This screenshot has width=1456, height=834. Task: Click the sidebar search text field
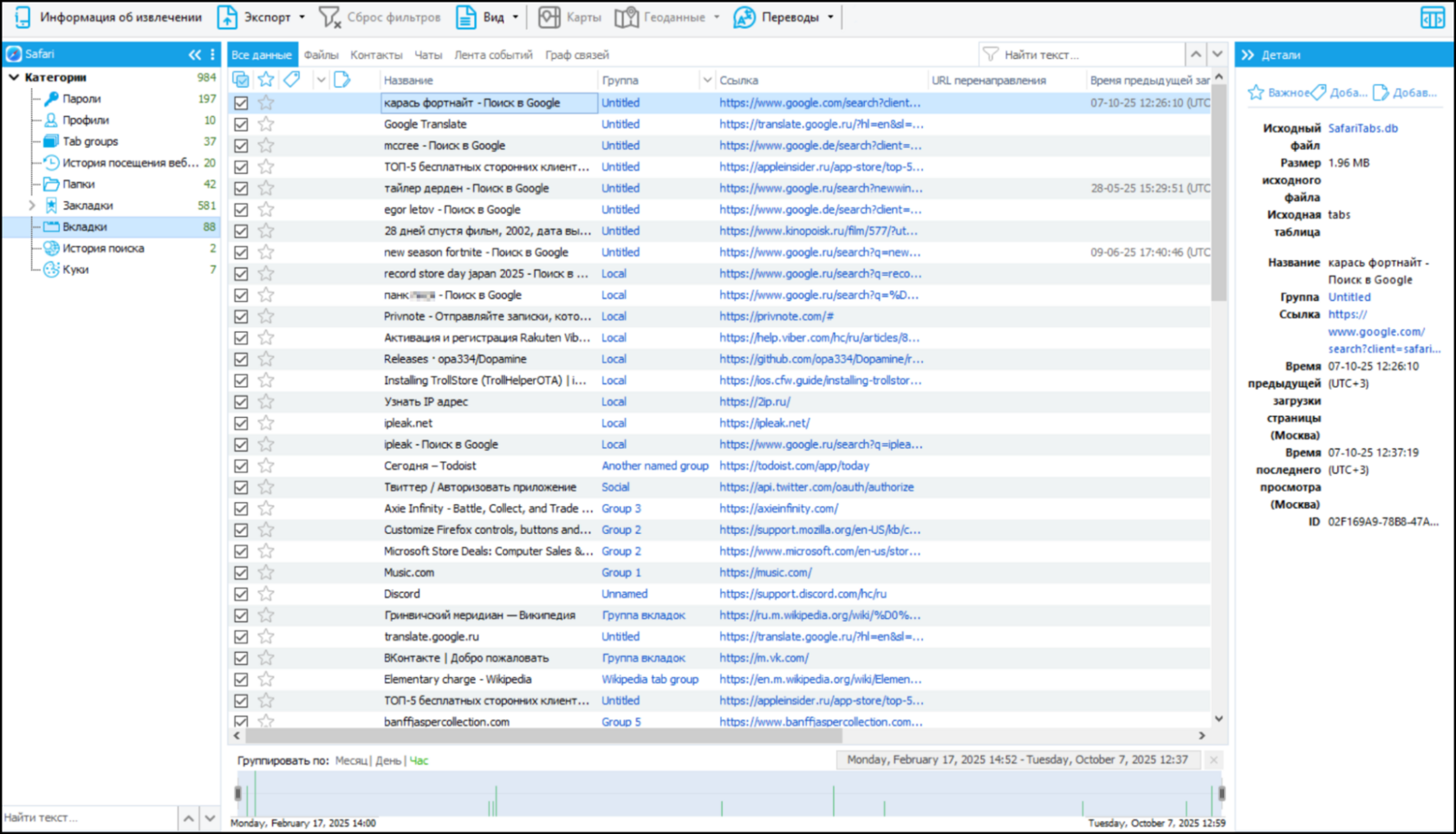click(88, 818)
